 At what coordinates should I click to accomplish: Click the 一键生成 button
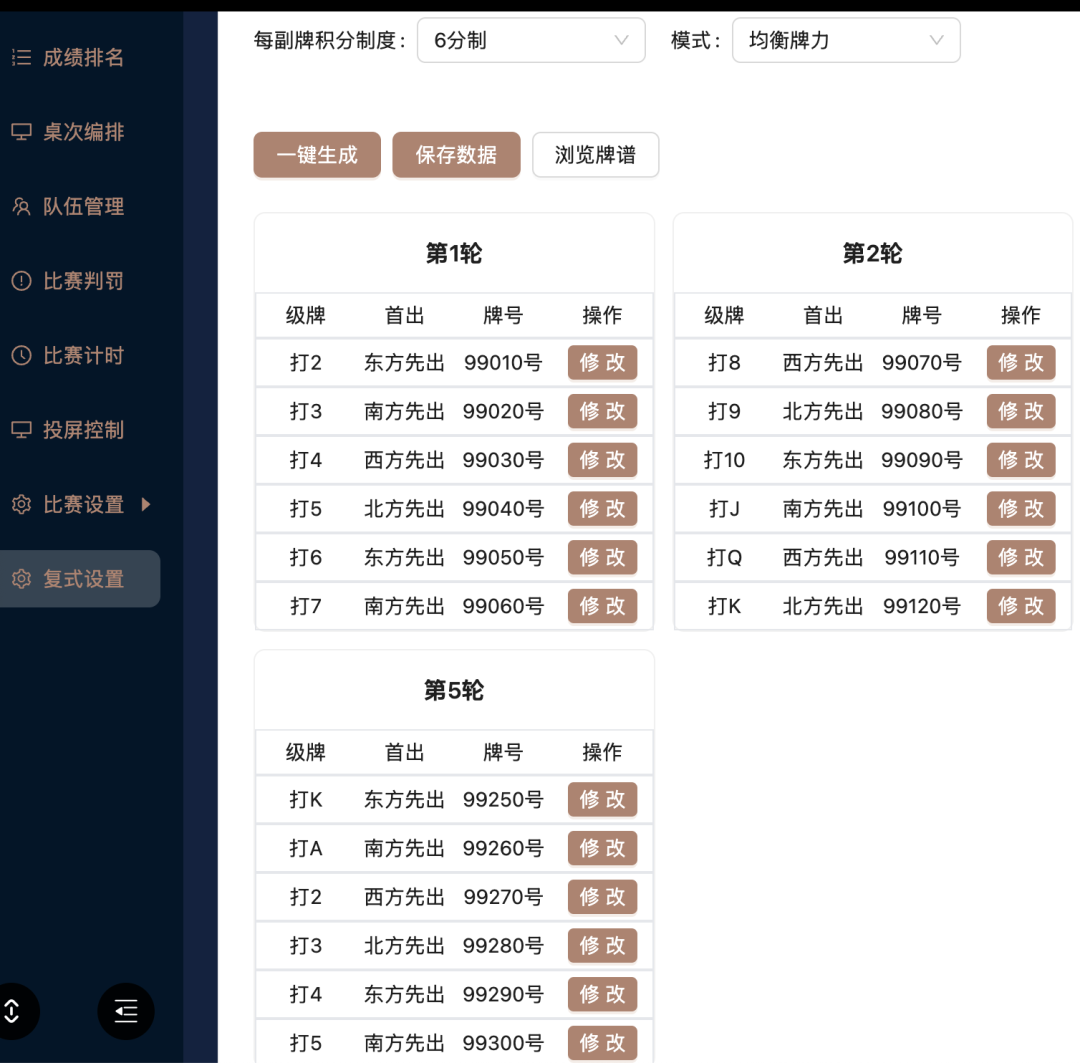pos(317,155)
